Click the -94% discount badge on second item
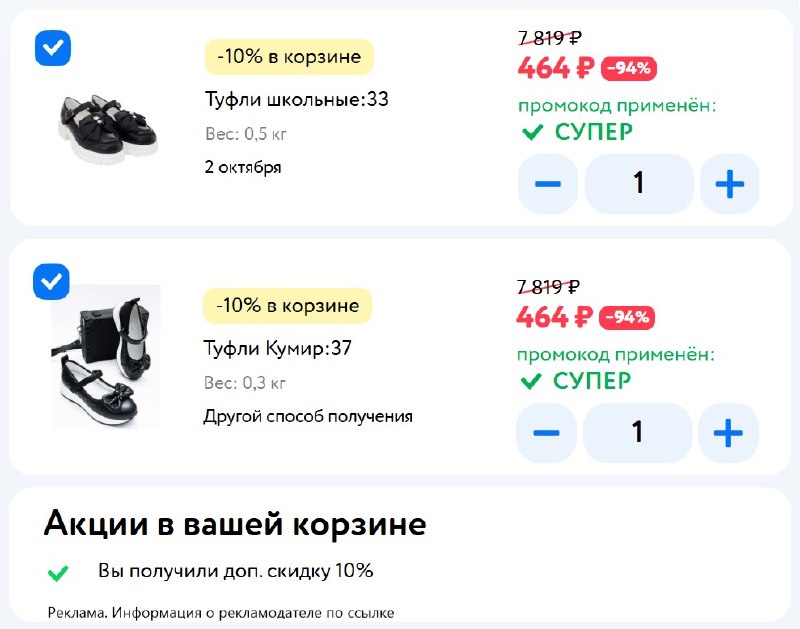 point(627,317)
